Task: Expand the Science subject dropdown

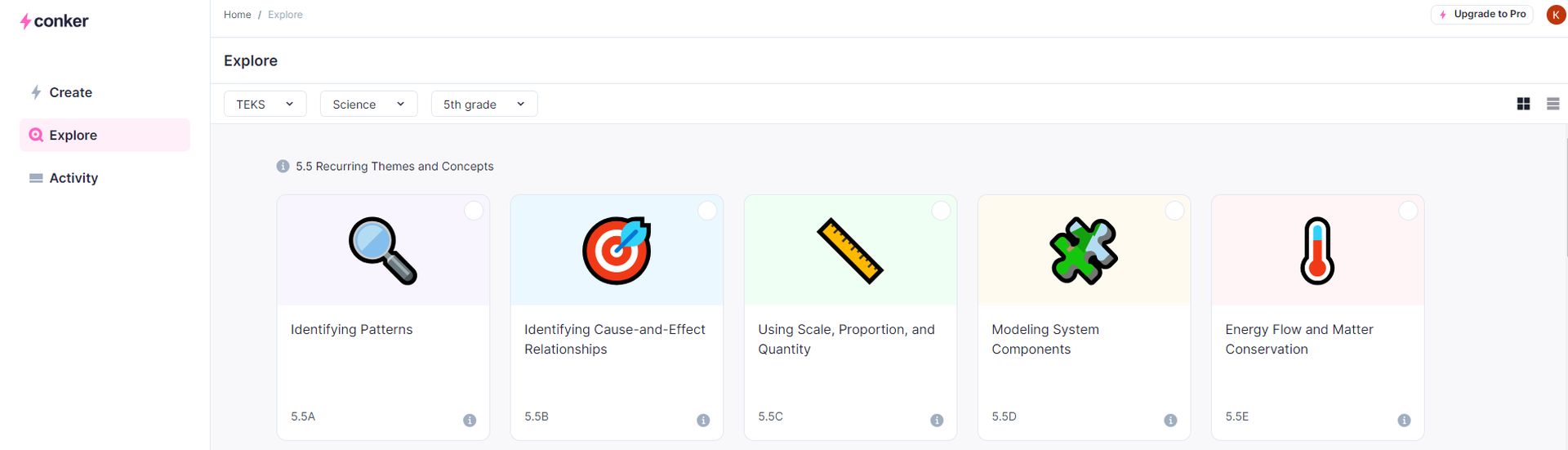Action: 368,104
